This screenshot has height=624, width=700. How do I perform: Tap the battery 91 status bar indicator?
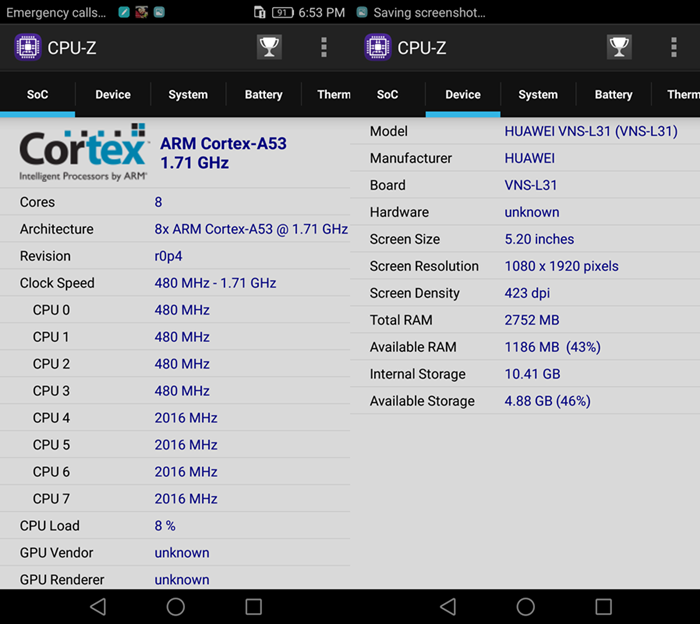click(283, 12)
